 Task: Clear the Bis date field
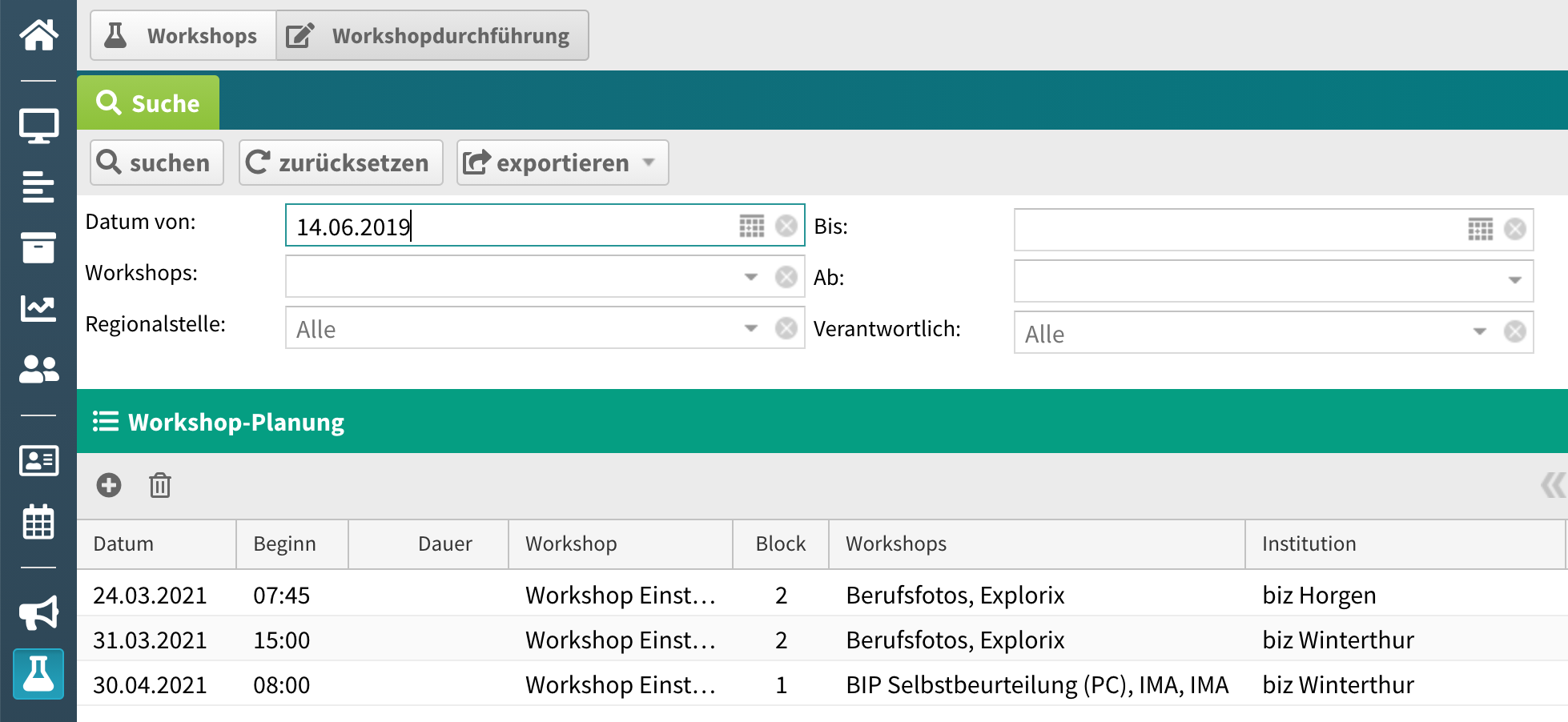[1515, 229]
